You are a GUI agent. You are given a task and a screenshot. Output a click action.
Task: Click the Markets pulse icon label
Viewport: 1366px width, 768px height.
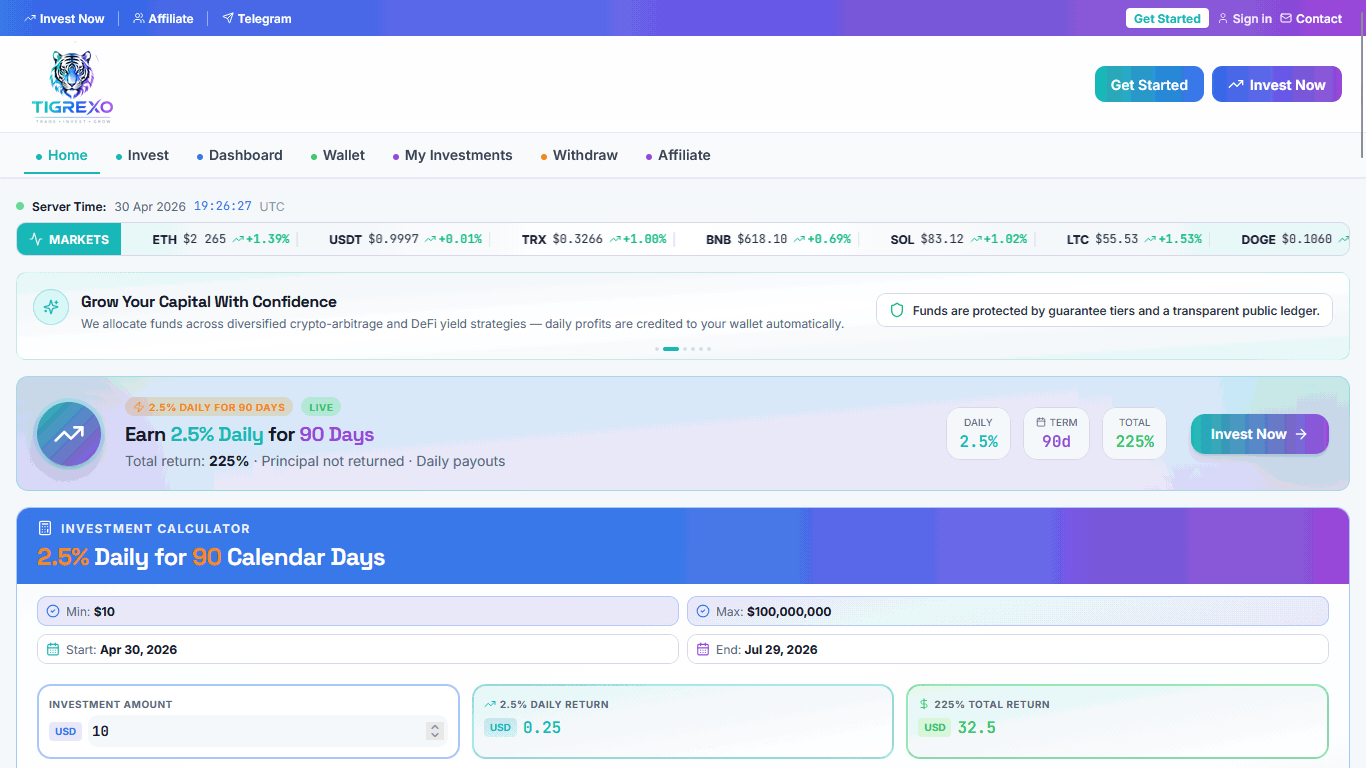pyautogui.click(x=69, y=239)
